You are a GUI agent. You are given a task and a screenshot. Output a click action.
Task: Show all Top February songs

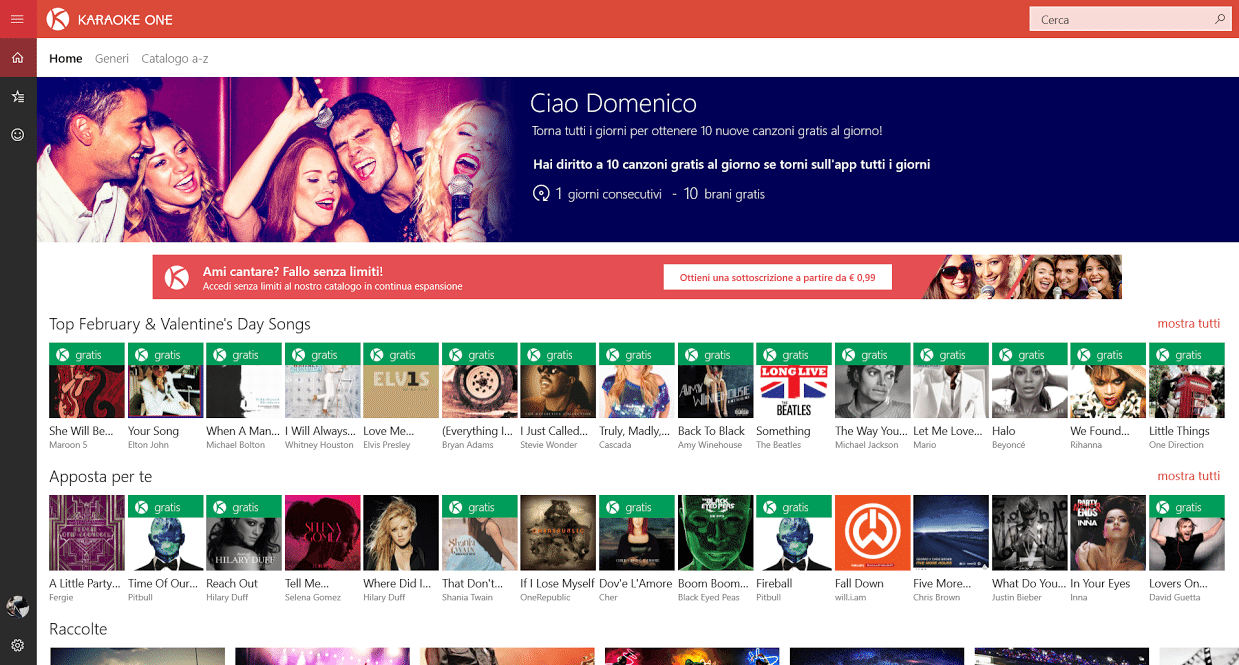click(x=1188, y=323)
